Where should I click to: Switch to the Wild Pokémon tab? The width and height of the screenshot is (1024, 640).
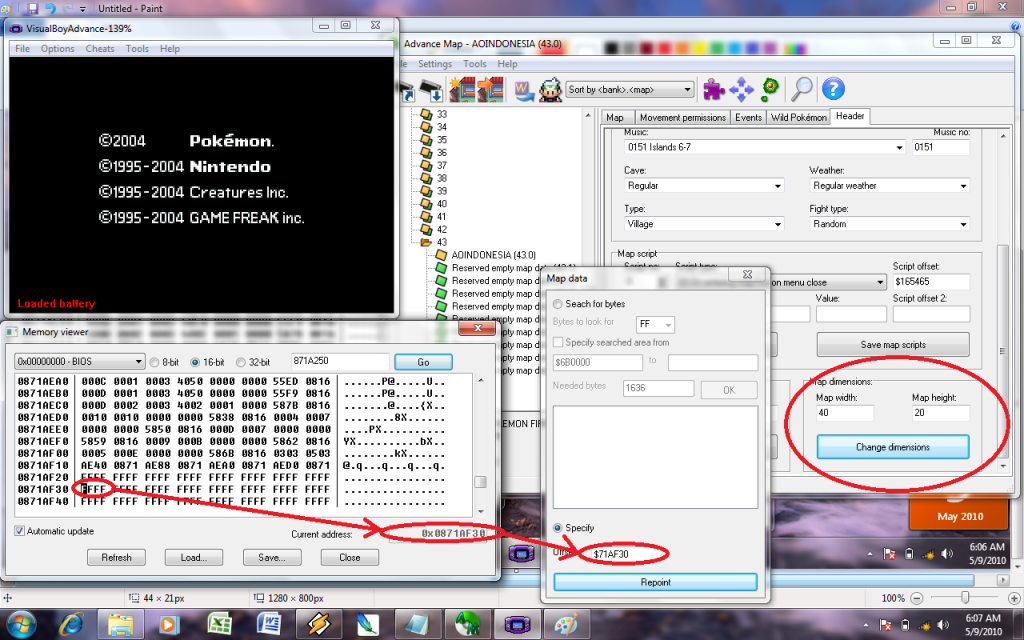click(x=798, y=118)
